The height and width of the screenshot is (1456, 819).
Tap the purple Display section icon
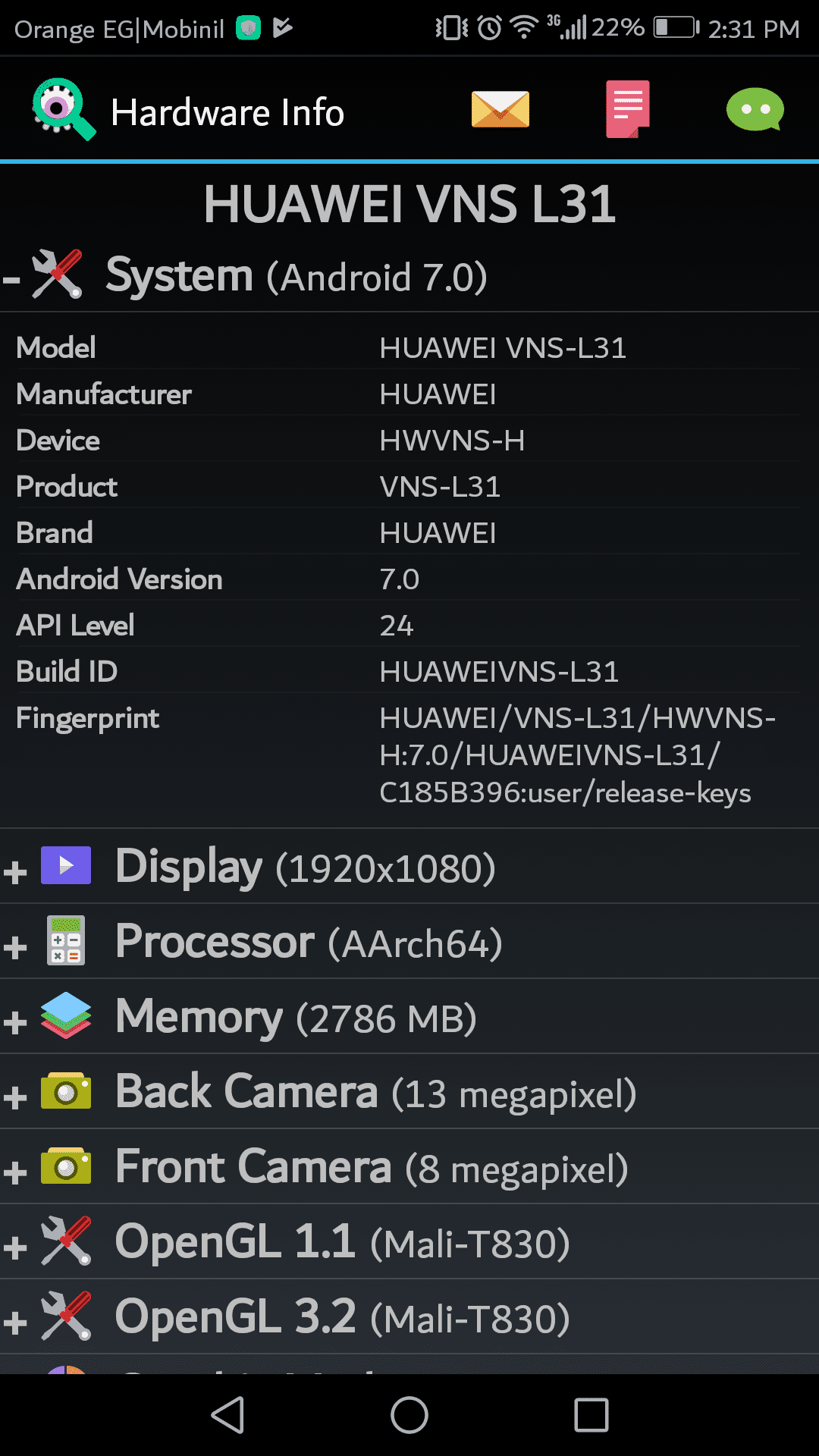pyautogui.click(x=66, y=865)
